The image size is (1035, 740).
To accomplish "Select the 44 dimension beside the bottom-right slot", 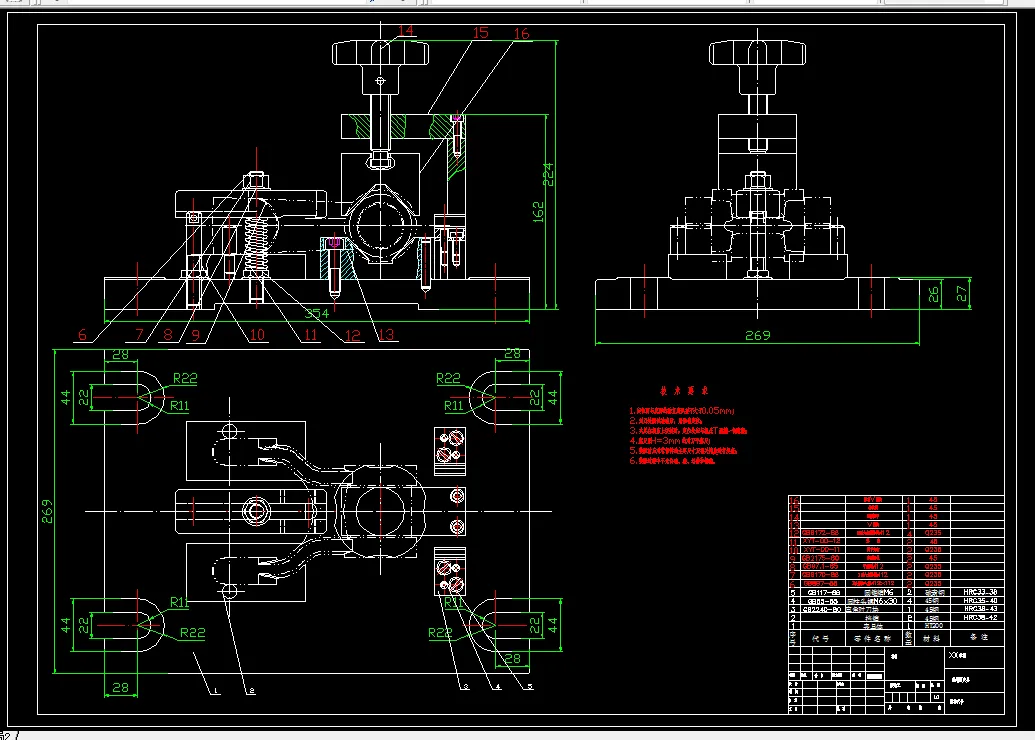I will 552,624.
